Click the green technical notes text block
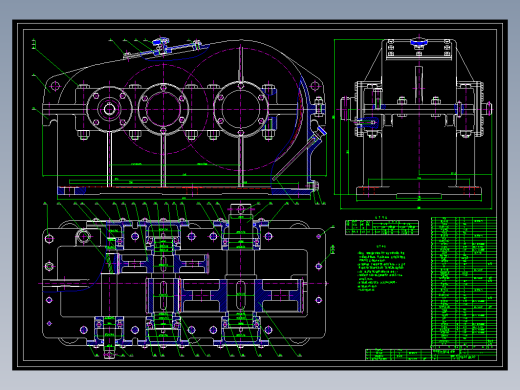520x390 pixels. point(382,270)
